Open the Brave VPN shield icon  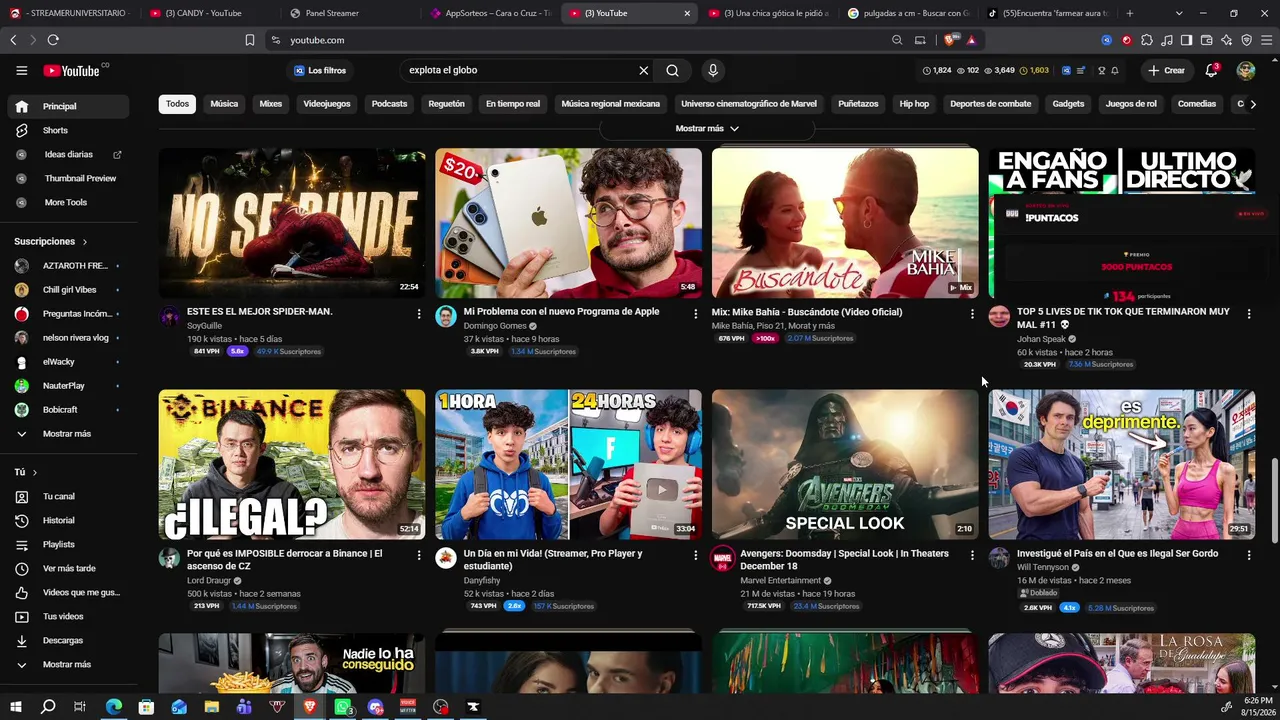pos(1246,40)
